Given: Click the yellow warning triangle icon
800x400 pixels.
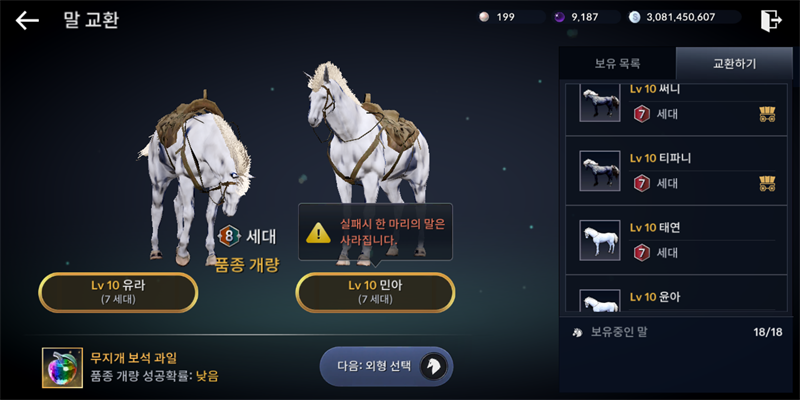Looking at the screenshot, I should pyautogui.click(x=318, y=233).
